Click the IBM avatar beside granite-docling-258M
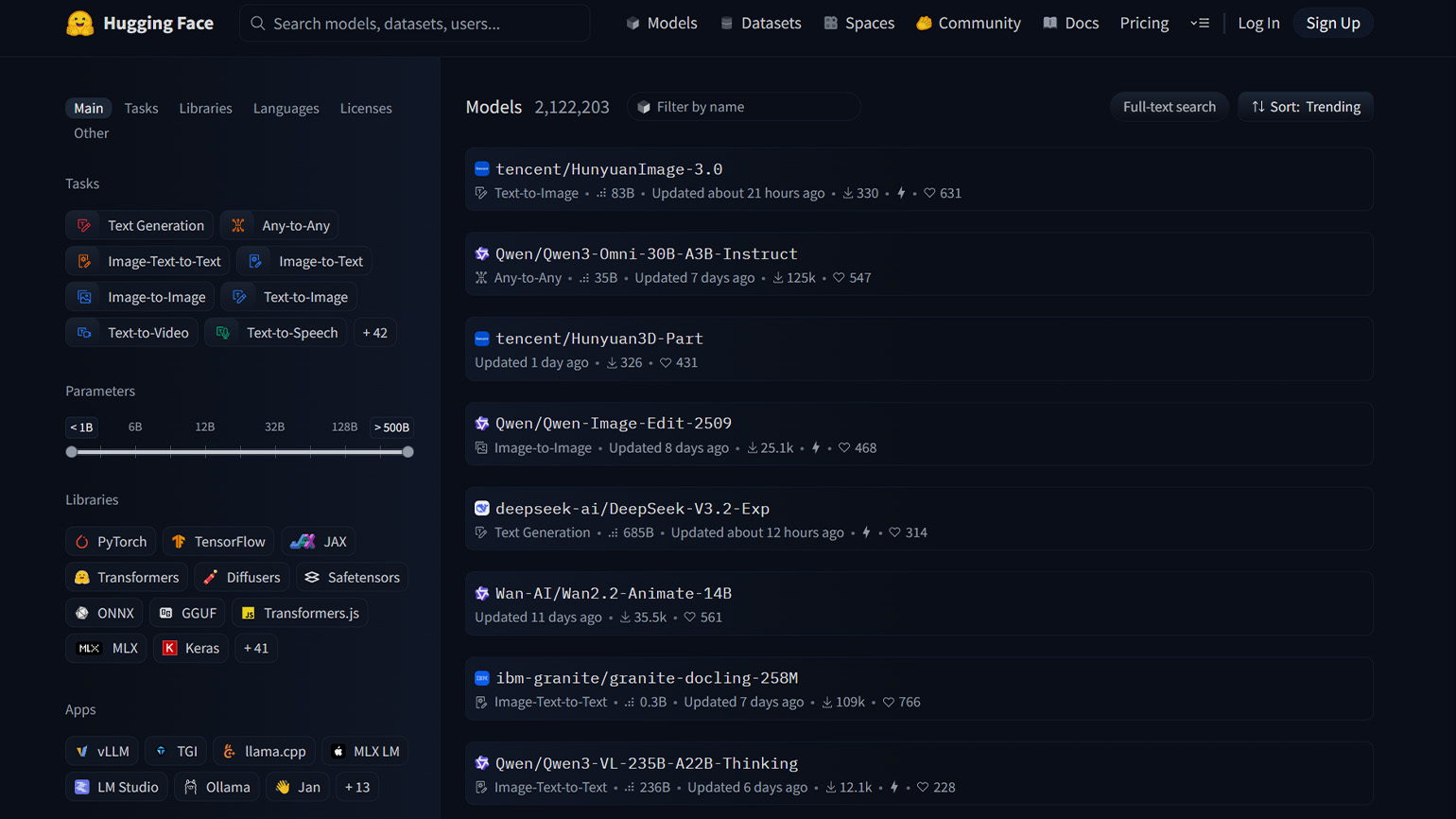The width and height of the screenshot is (1456, 819). [482, 678]
